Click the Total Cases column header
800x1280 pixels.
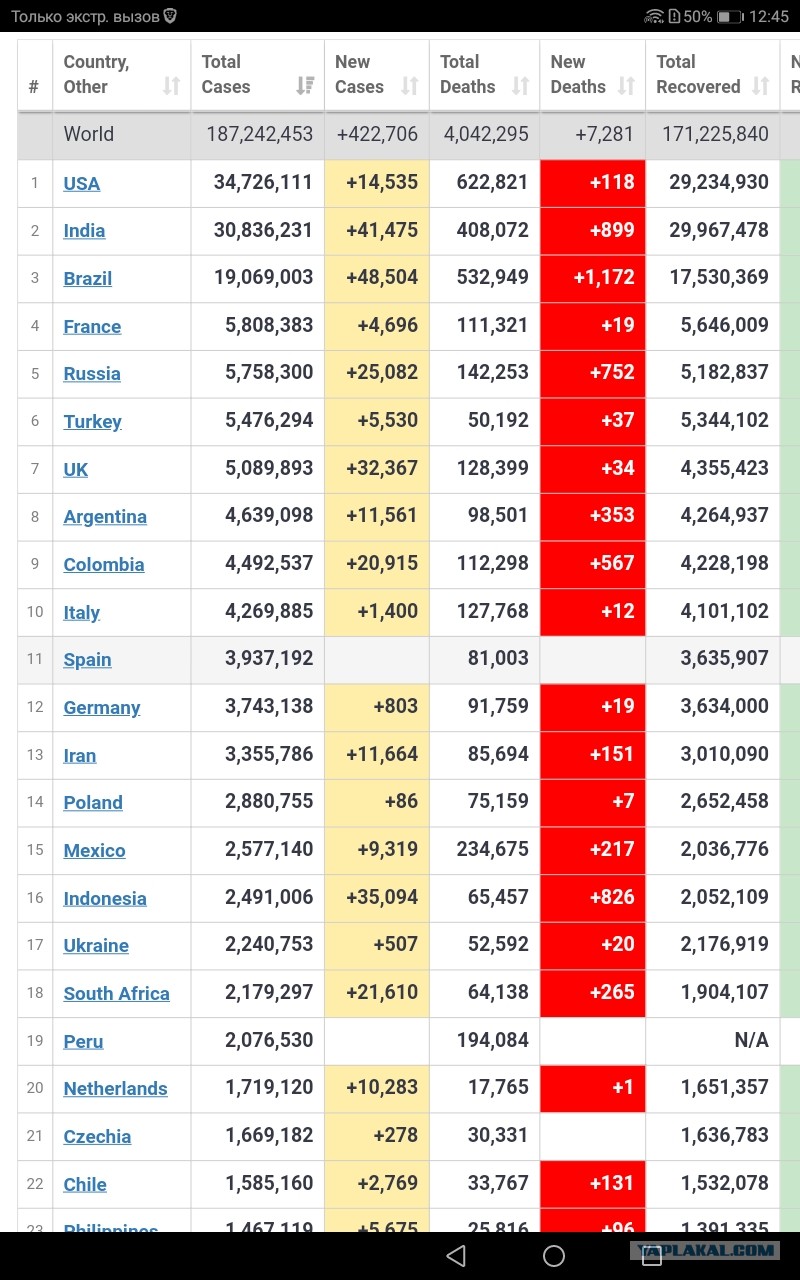(x=258, y=75)
